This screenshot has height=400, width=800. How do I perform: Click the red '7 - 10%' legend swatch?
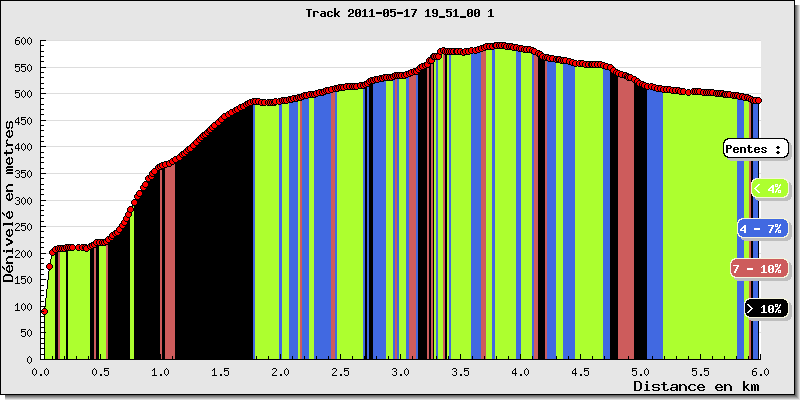pyautogui.click(x=759, y=269)
